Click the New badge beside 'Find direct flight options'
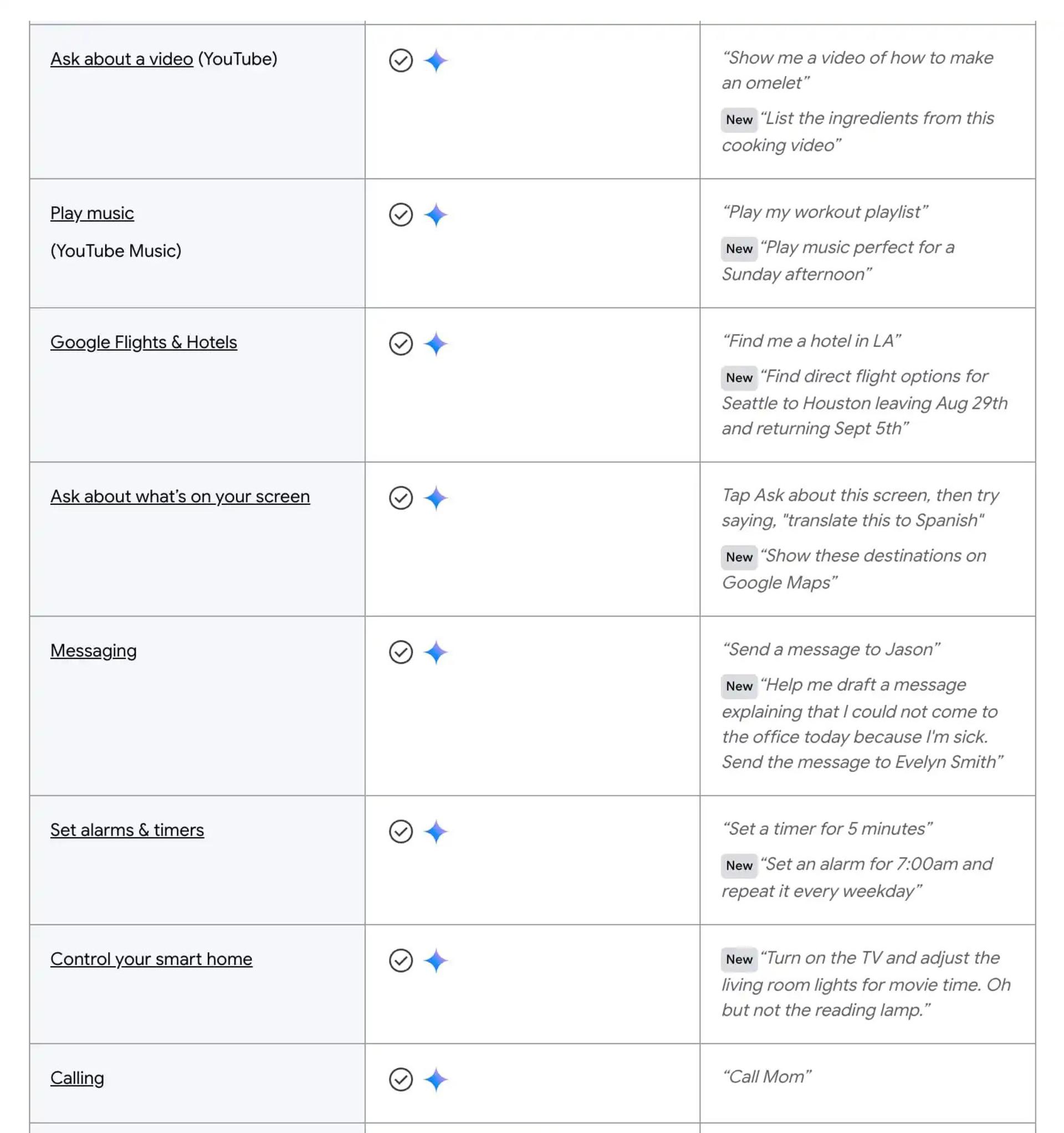The image size is (1064, 1133). click(739, 378)
